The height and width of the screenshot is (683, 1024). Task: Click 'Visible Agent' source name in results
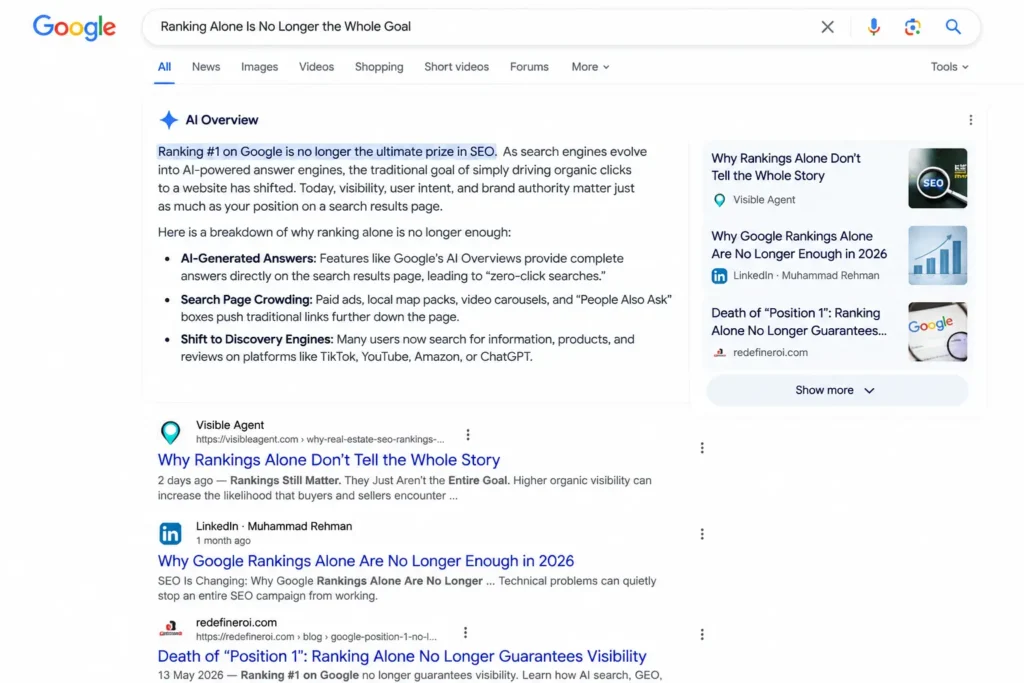(x=230, y=425)
